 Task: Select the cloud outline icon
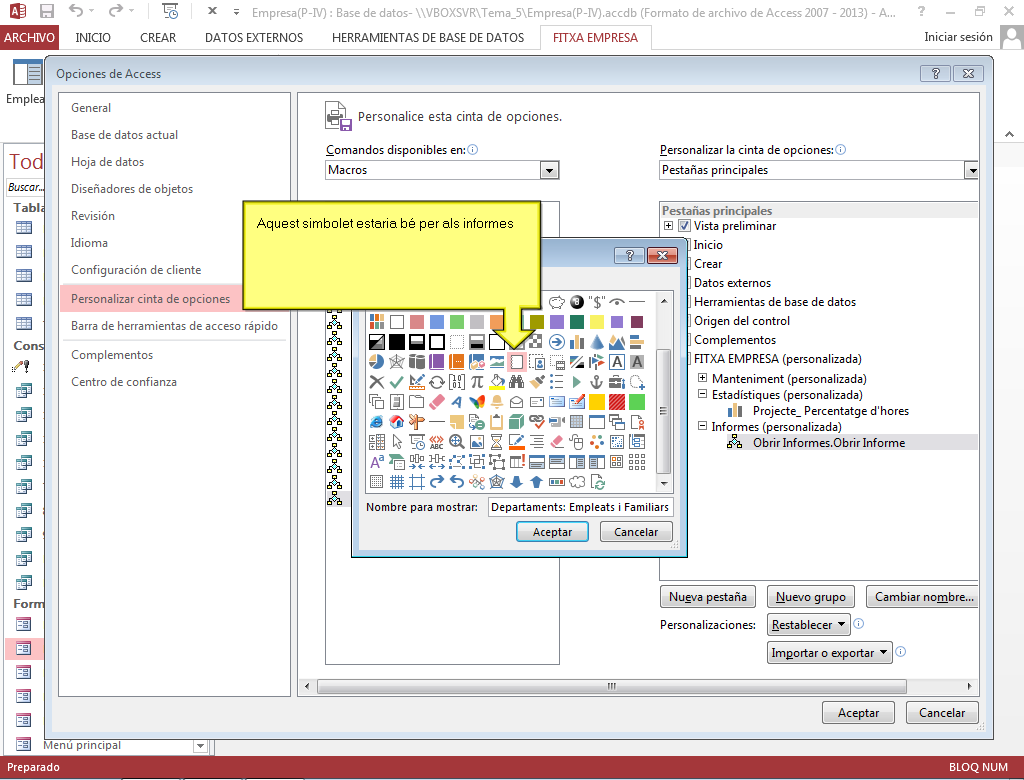[x=577, y=482]
